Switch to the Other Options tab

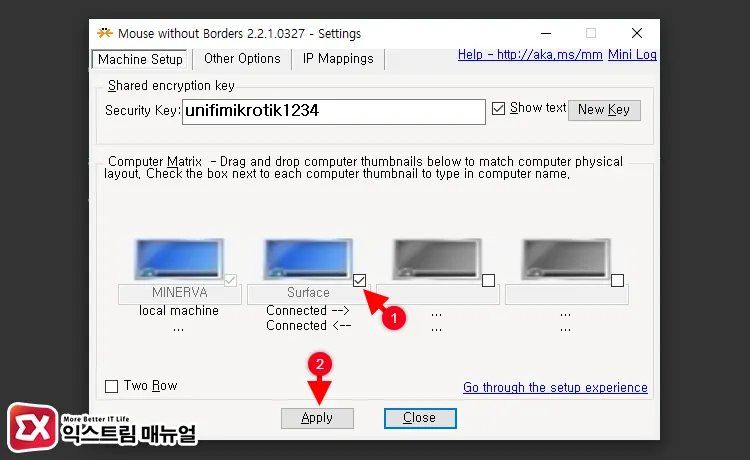coord(241,59)
